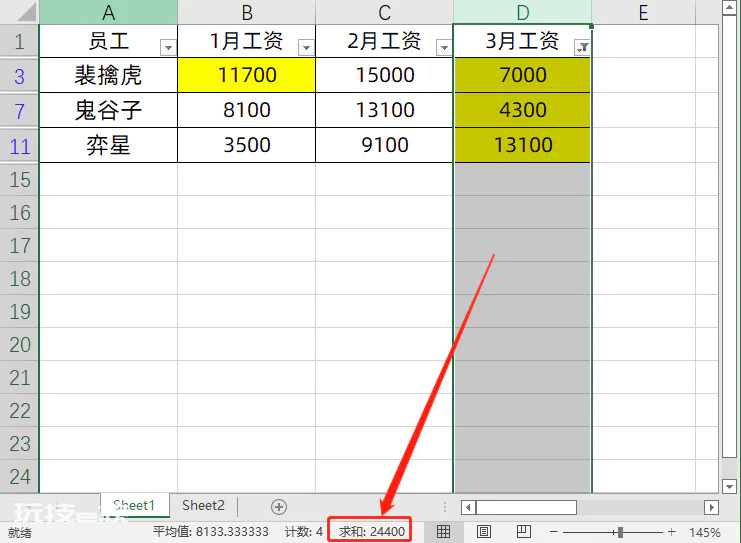Select the yellow cell 11700
Screen dimensions: 741x543
247,75
